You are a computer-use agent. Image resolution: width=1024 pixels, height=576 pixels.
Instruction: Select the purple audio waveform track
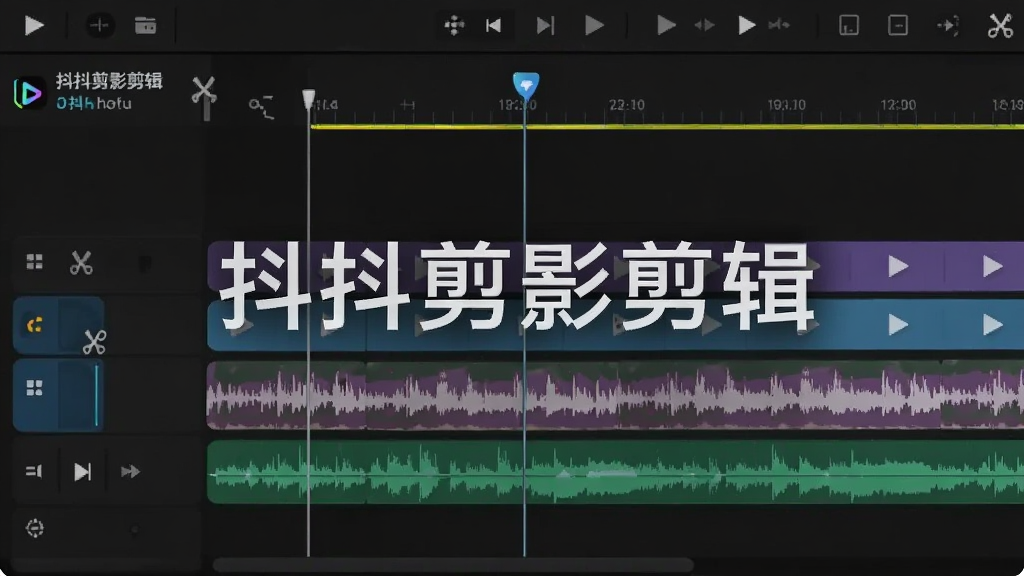point(615,396)
